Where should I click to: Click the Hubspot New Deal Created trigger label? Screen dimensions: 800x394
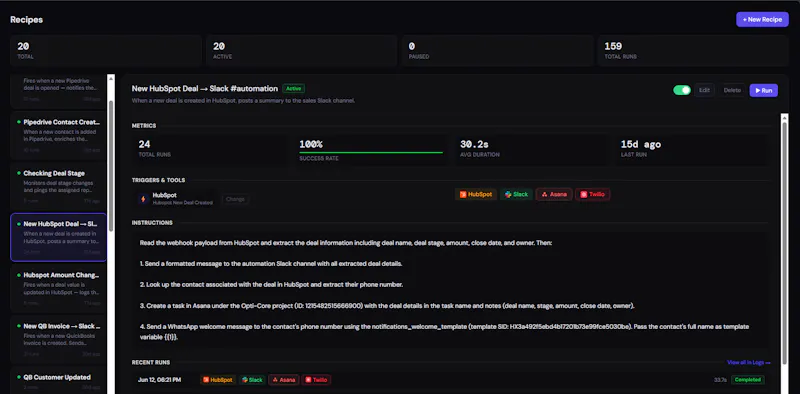click(x=183, y=203)
